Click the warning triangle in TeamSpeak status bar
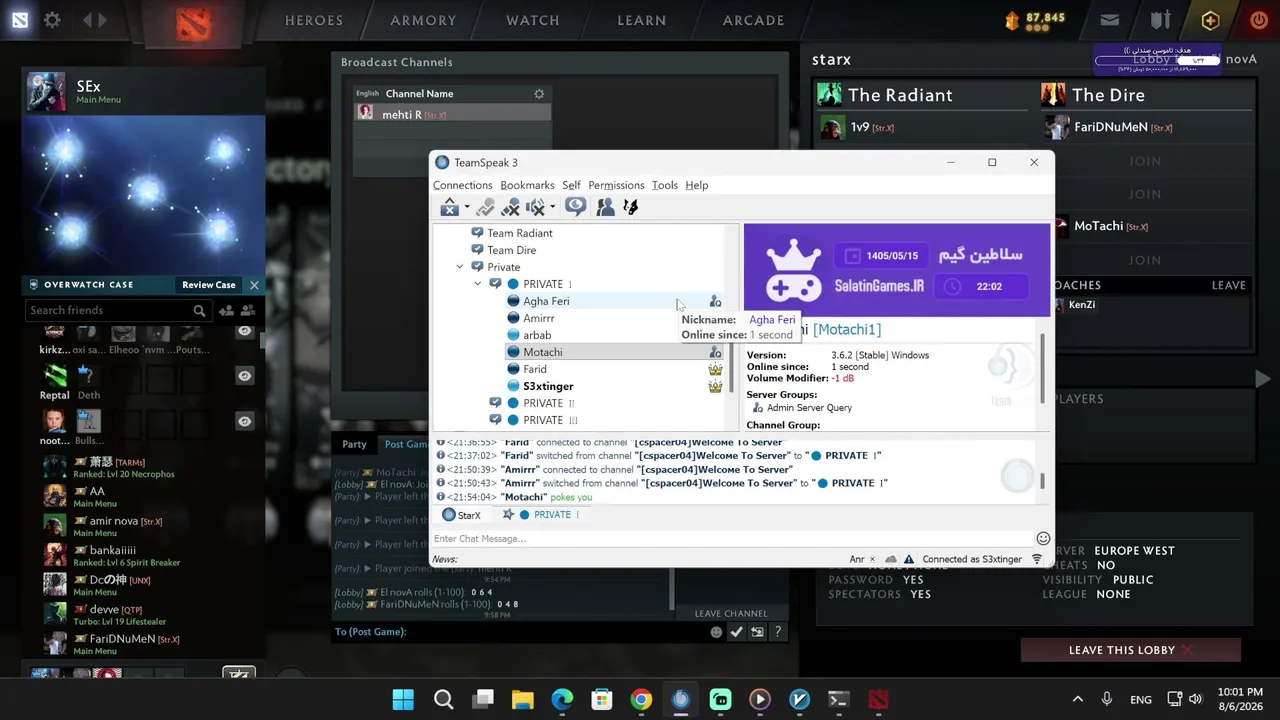Viewport: 1280px width, 720px height. [907, 559]
